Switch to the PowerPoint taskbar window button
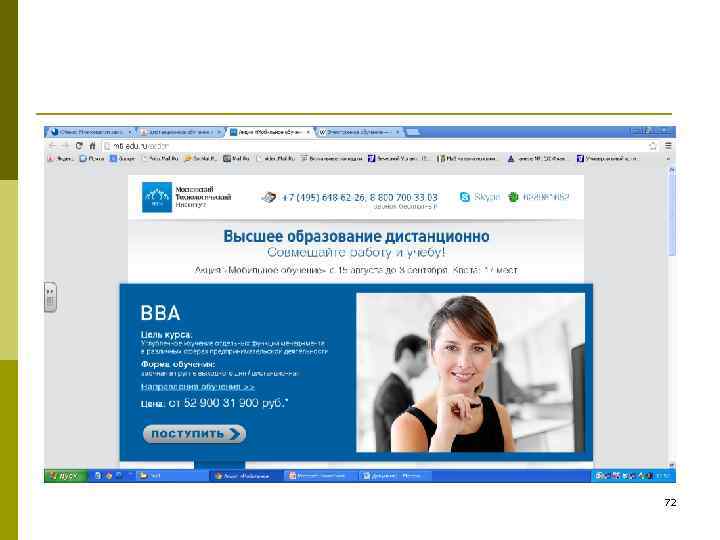 click(x=320, y=476)
